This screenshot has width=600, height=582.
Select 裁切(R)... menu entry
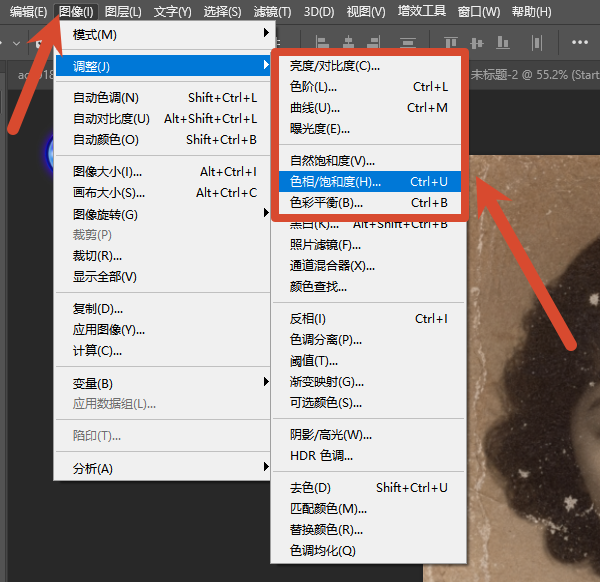tap(163, 256)
